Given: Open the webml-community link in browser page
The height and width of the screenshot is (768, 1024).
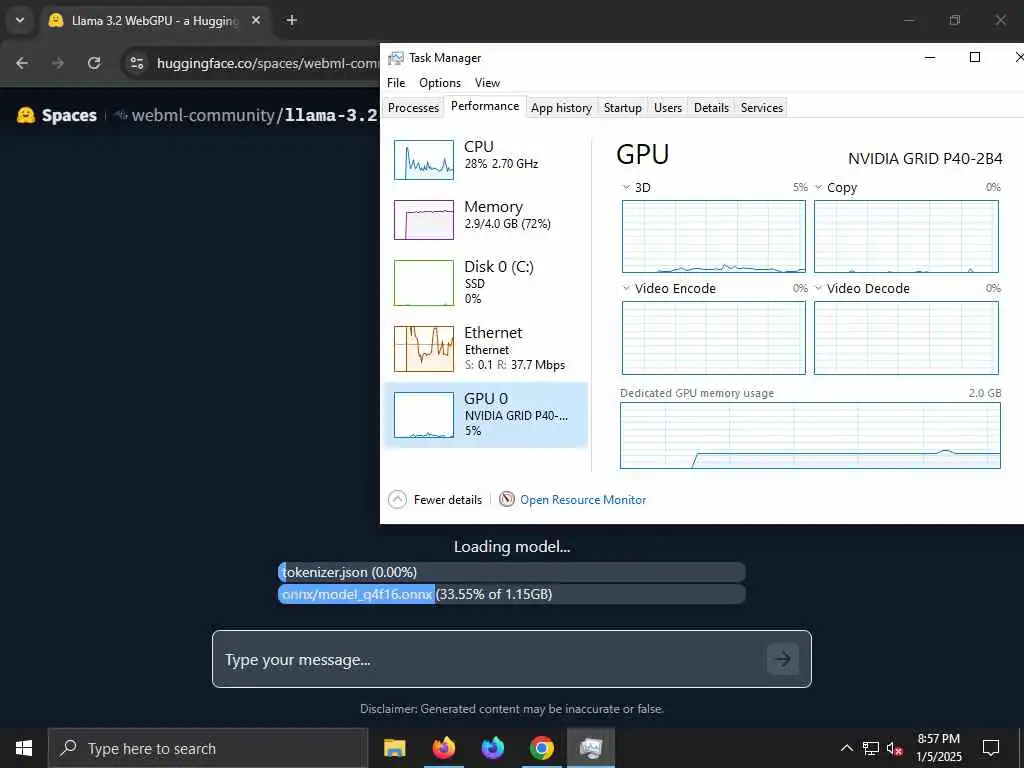Looking at the screenshot, I should (203, 116).
